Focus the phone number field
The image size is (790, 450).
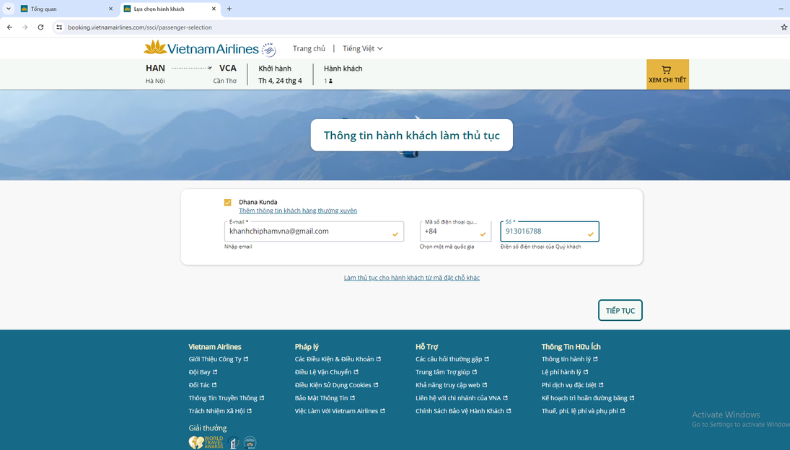click(x=543, y=232)
